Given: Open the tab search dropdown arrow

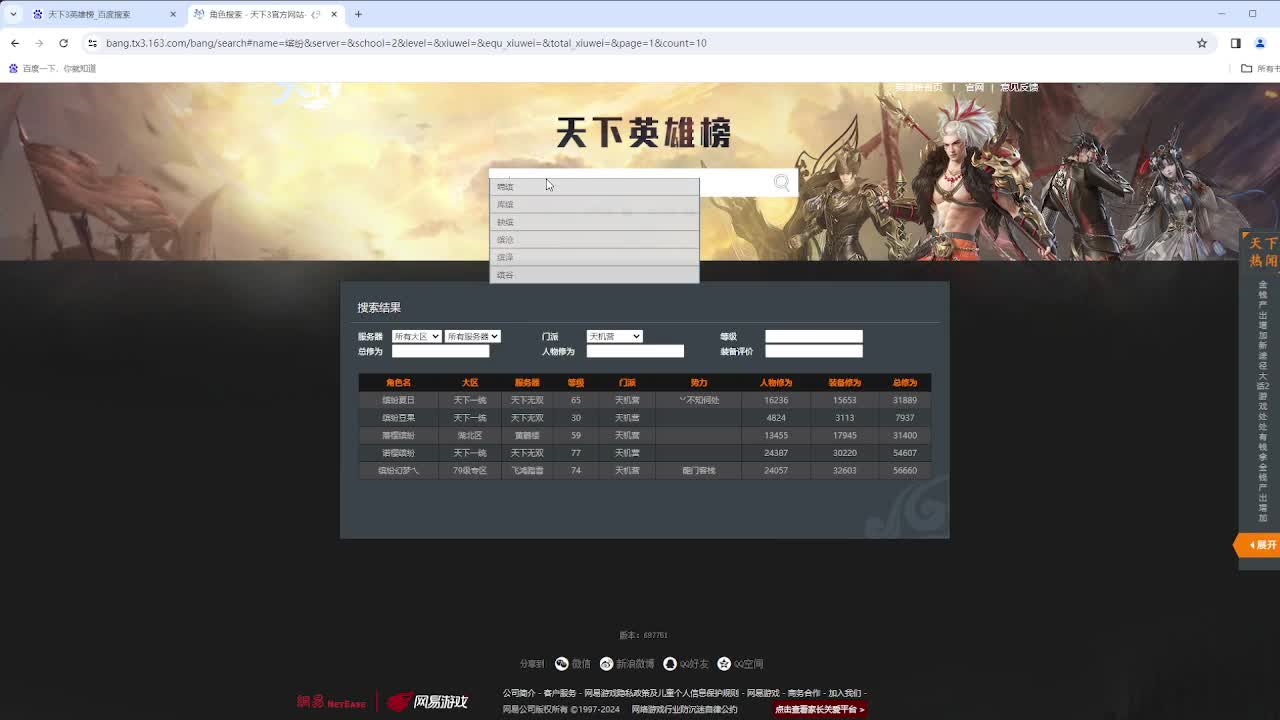Looking at the screenshot, I should pos(13,14).
